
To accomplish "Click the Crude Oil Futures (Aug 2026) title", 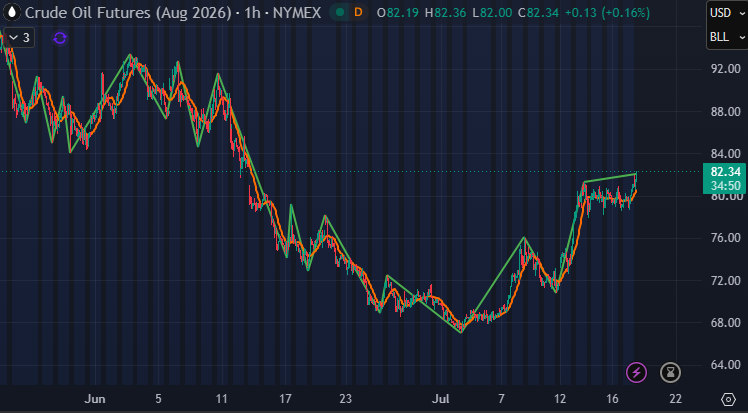I will 128,12.
